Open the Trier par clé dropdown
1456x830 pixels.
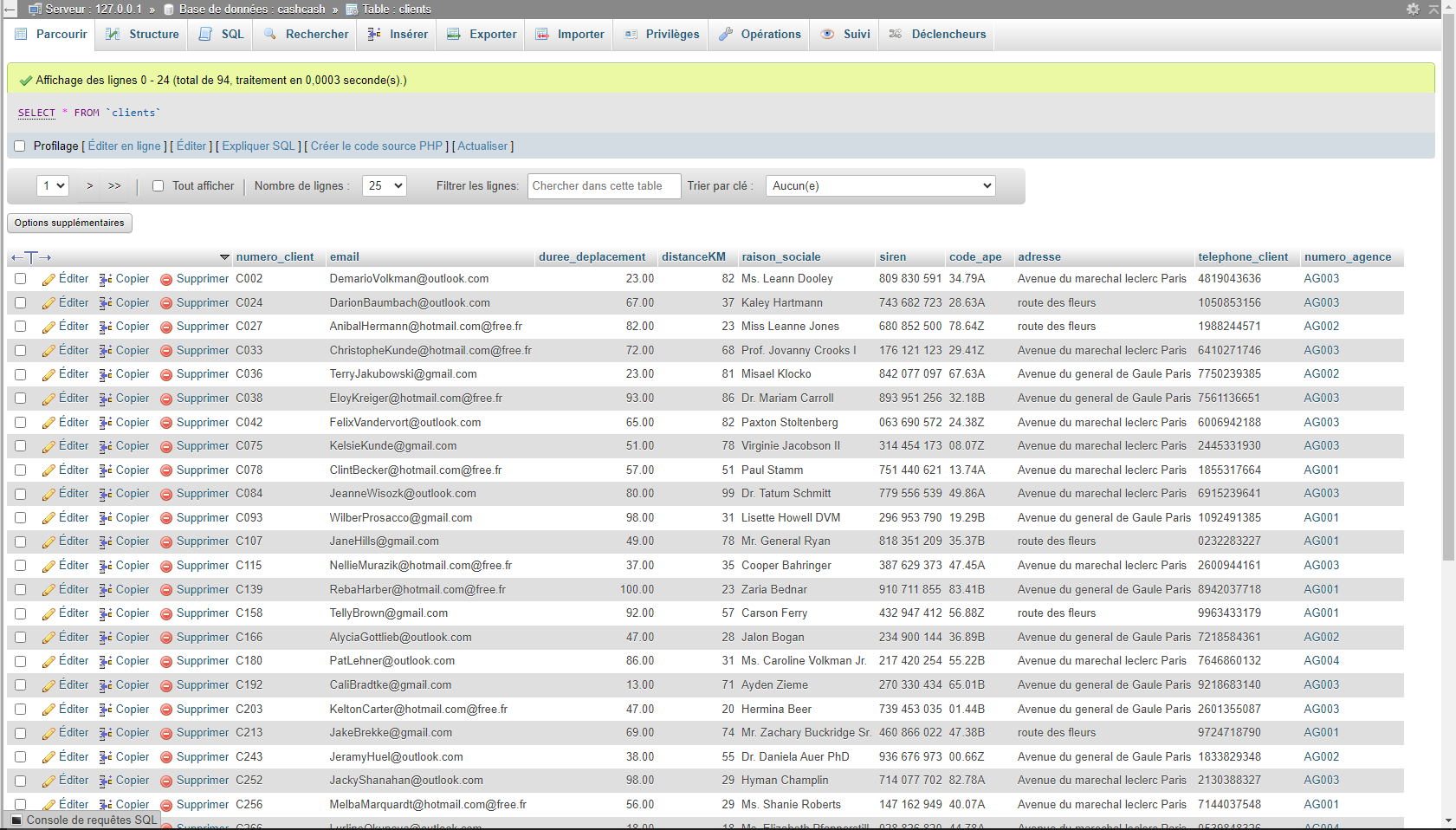click(x=880, y=185)
